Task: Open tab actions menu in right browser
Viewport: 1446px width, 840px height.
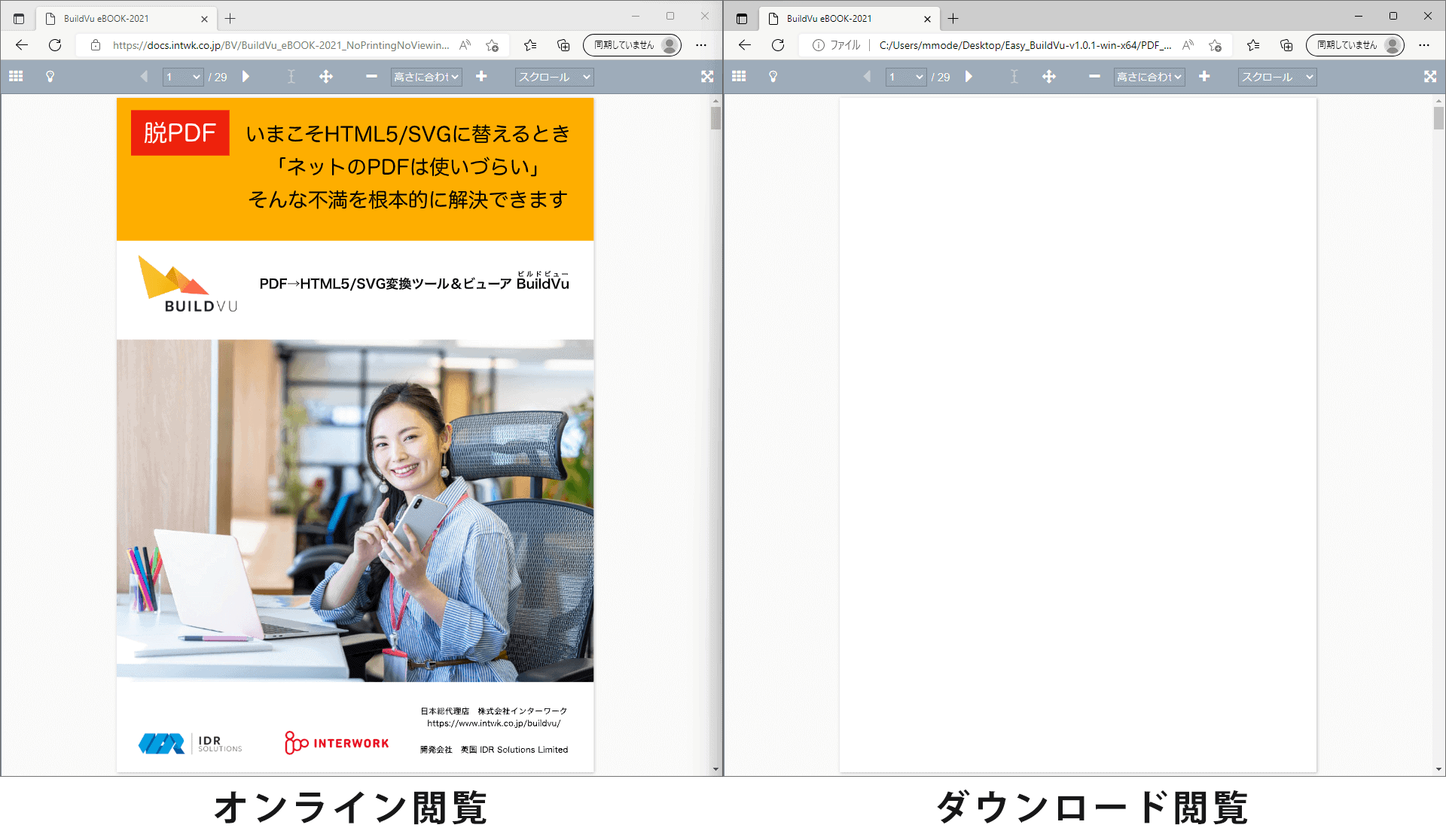Action: click(x=742, y=18)
